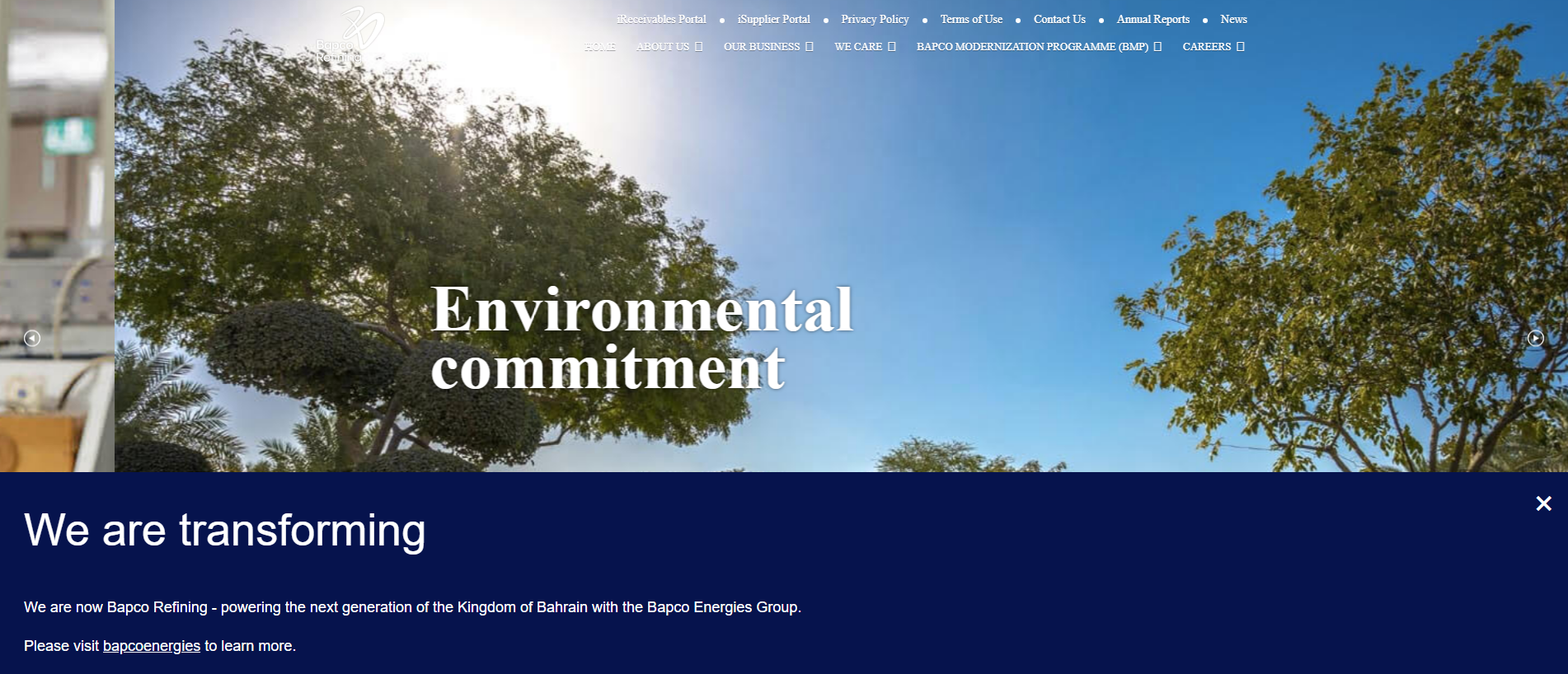Open Terms of Use page
1568x674 pixels.
(x=971, y=19)
